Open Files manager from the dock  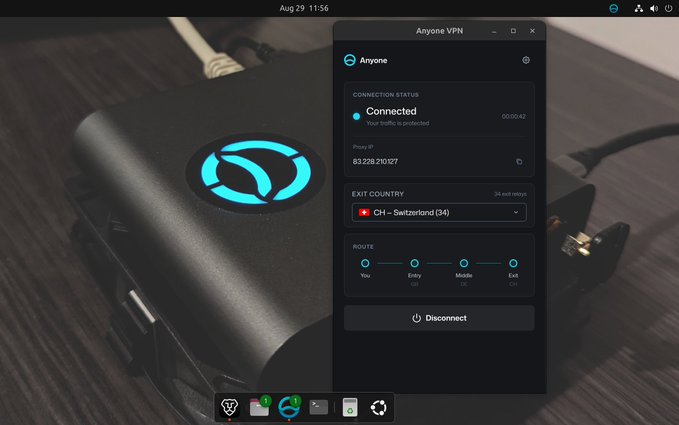[x=259, y=407]
